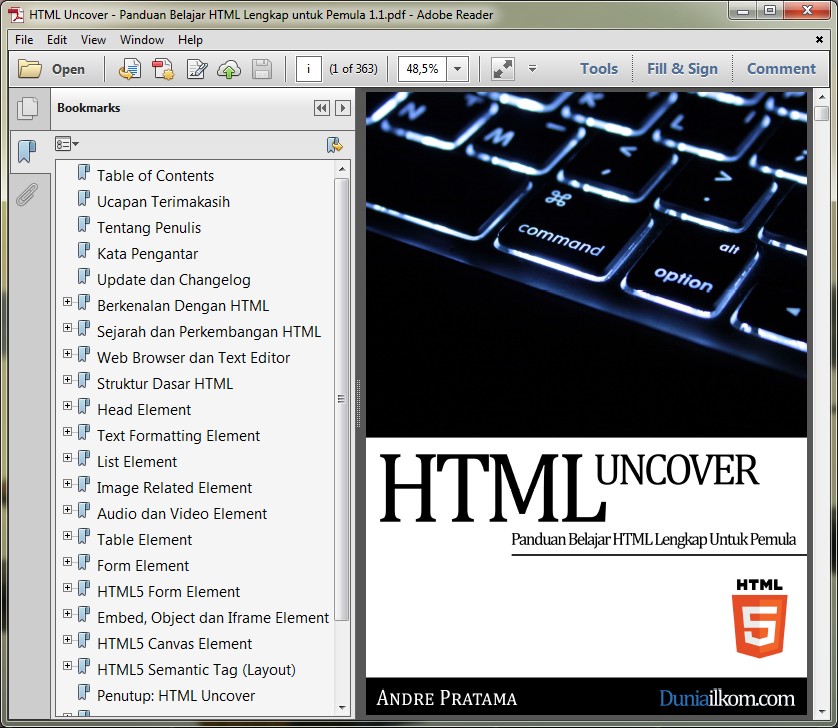Click the bookmarks list vertical scrollbar thumb

341,399
